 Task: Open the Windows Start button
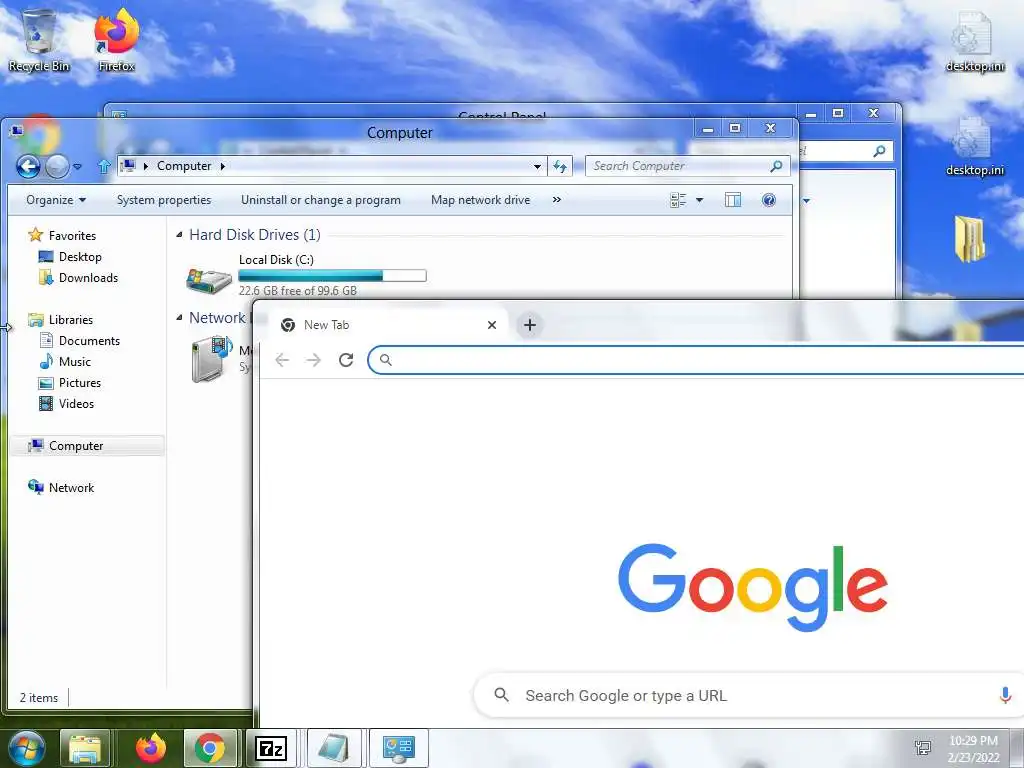tap(27, 748)
